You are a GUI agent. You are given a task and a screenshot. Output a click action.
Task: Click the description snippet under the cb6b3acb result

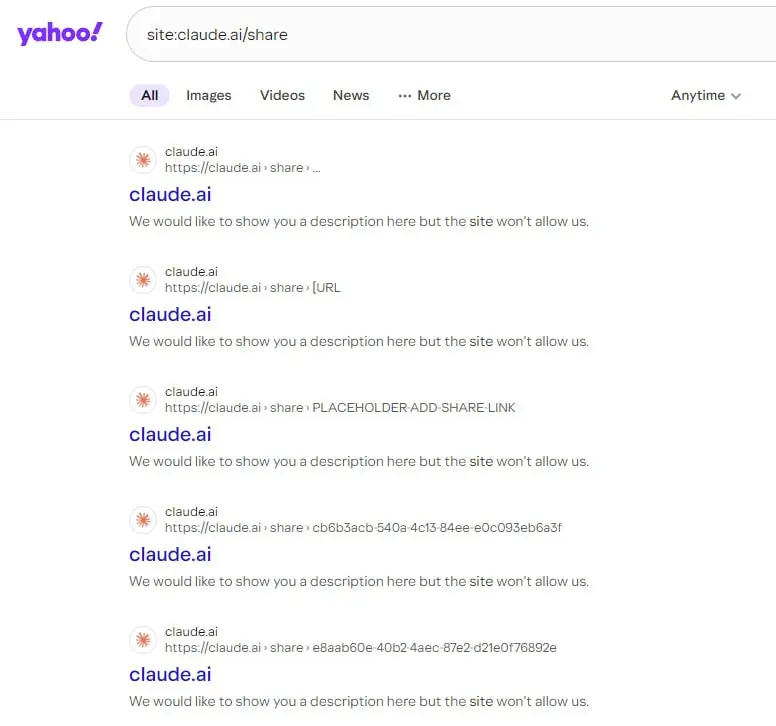359,581
